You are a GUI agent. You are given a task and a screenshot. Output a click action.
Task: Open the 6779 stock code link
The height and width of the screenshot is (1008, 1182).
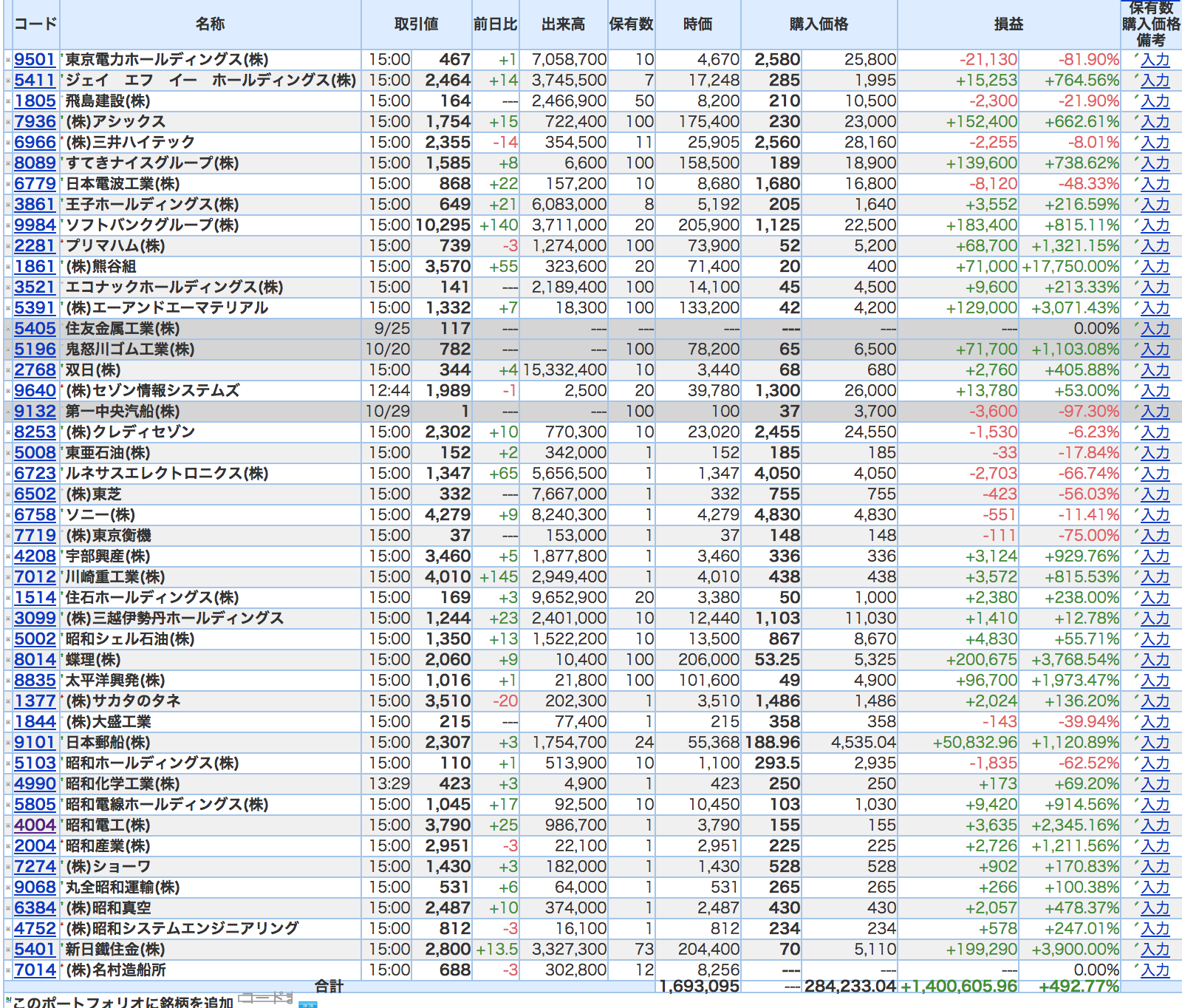35,184
